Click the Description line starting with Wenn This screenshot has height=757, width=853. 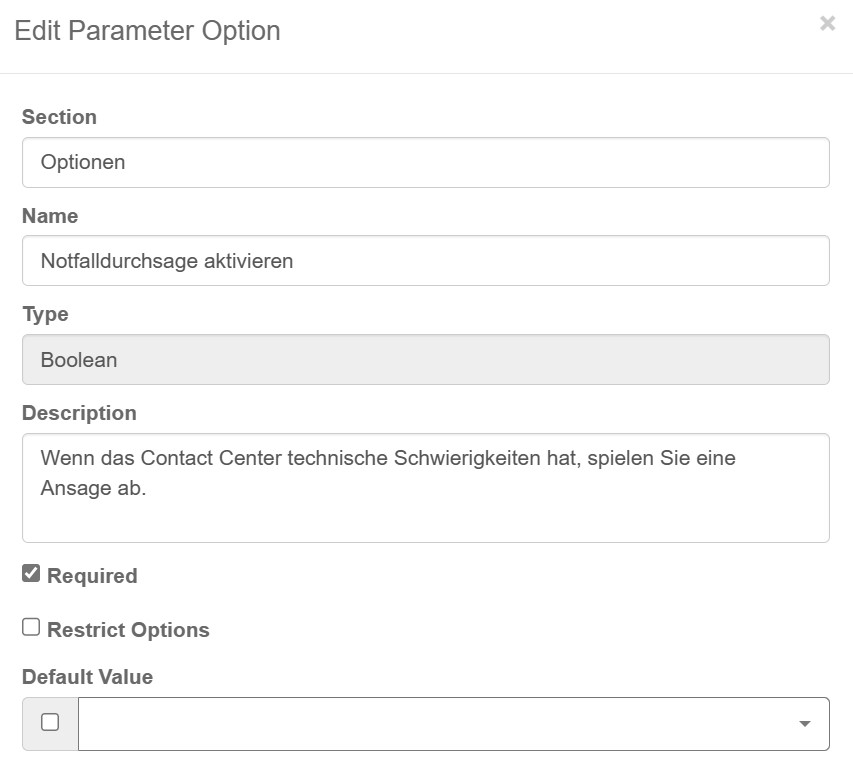tap(388, 459)
